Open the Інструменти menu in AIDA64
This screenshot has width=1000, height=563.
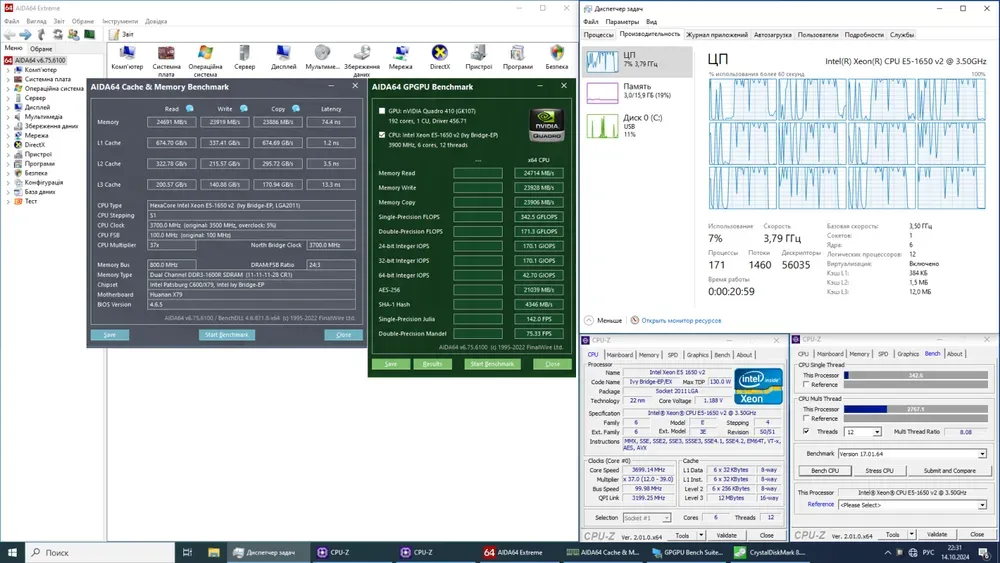pos(120,20)
